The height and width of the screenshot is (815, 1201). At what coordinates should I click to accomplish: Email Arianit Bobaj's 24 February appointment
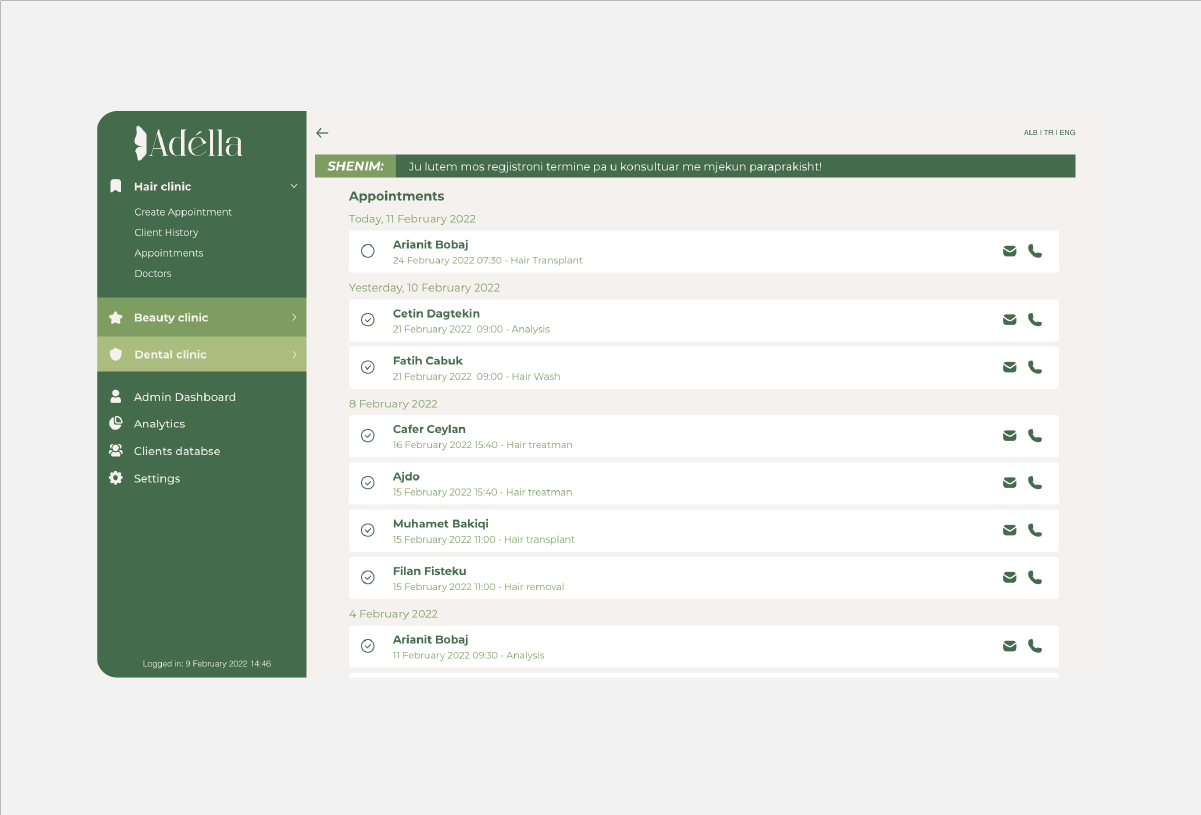tap(1010, 251)
